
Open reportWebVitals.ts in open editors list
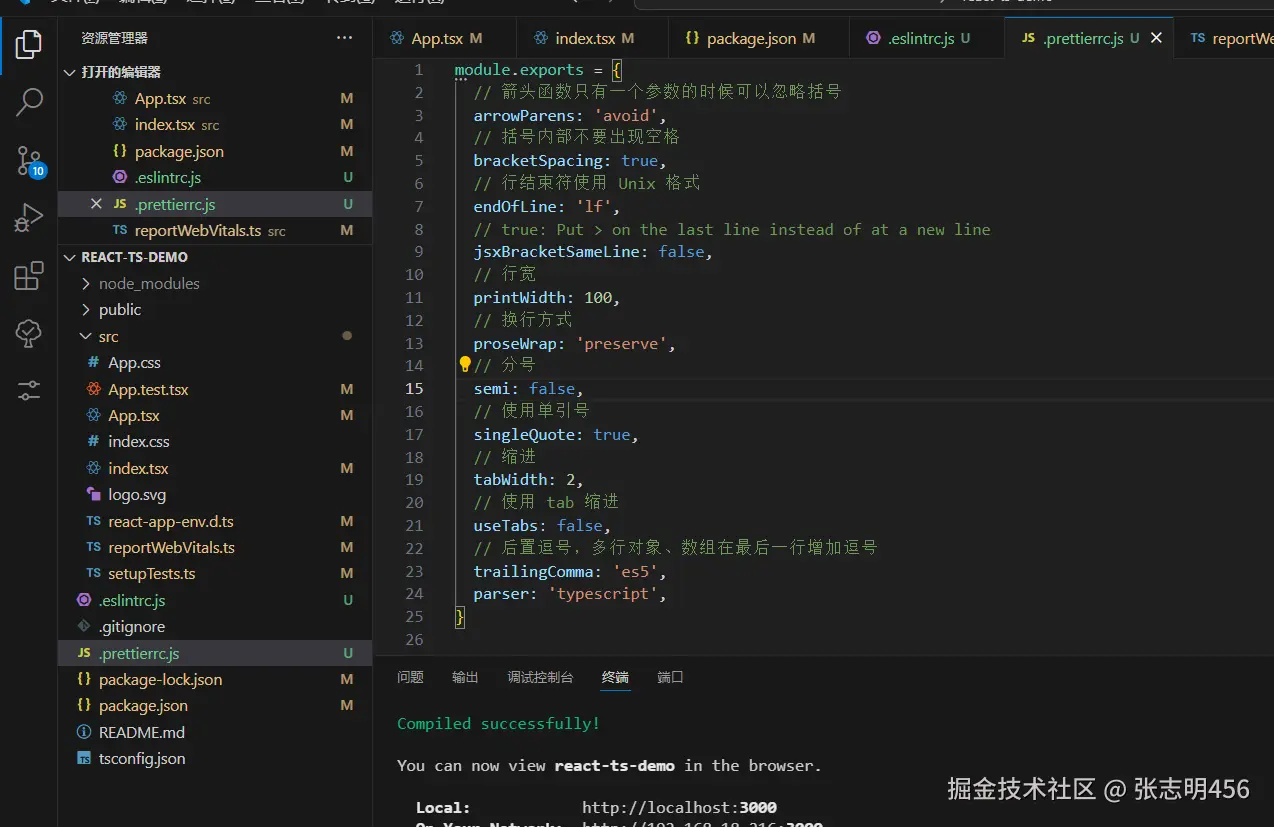215,230
